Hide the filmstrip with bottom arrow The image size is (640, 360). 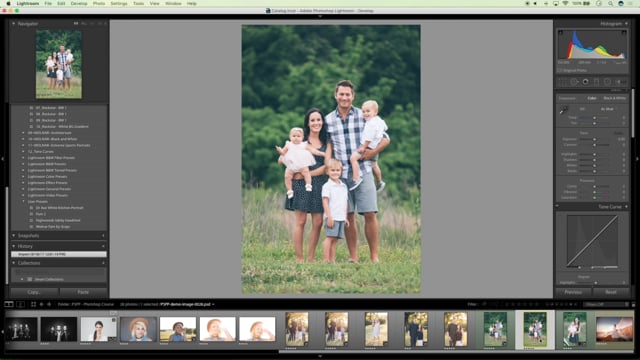point(320,356)
